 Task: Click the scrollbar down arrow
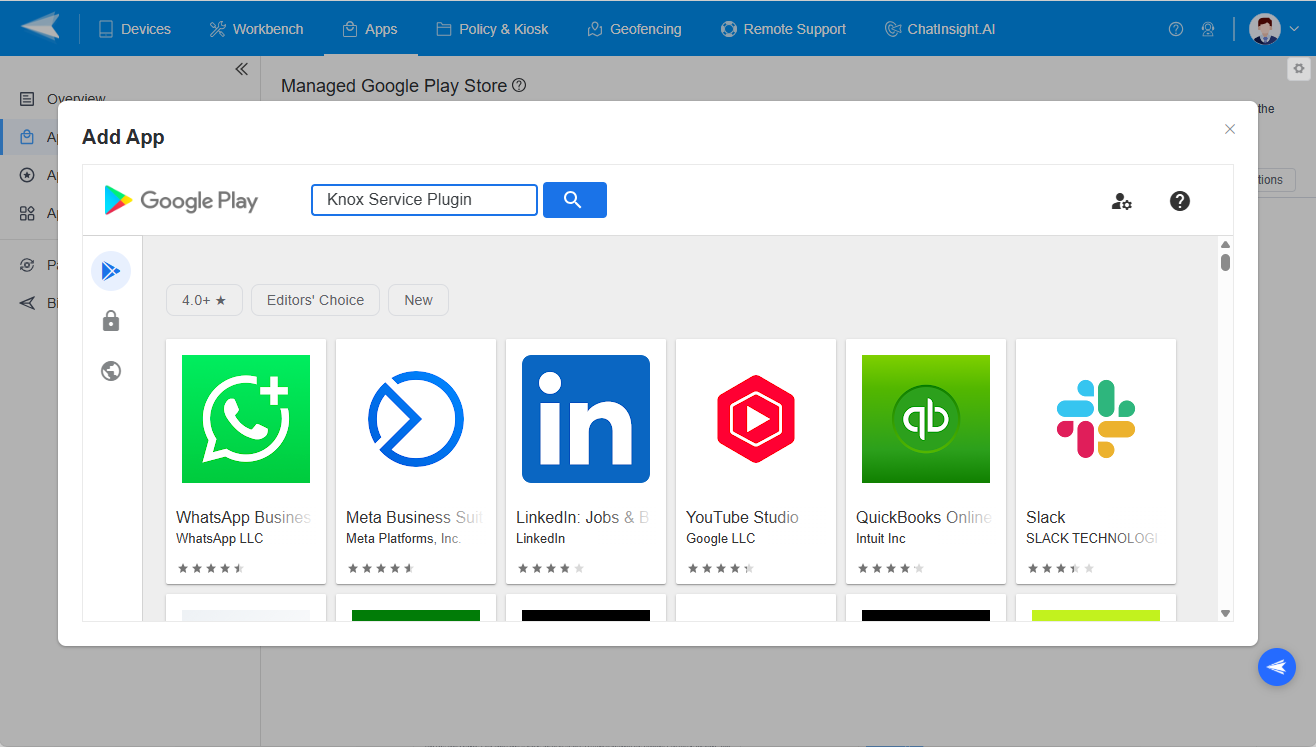[x=1225, y=613]
